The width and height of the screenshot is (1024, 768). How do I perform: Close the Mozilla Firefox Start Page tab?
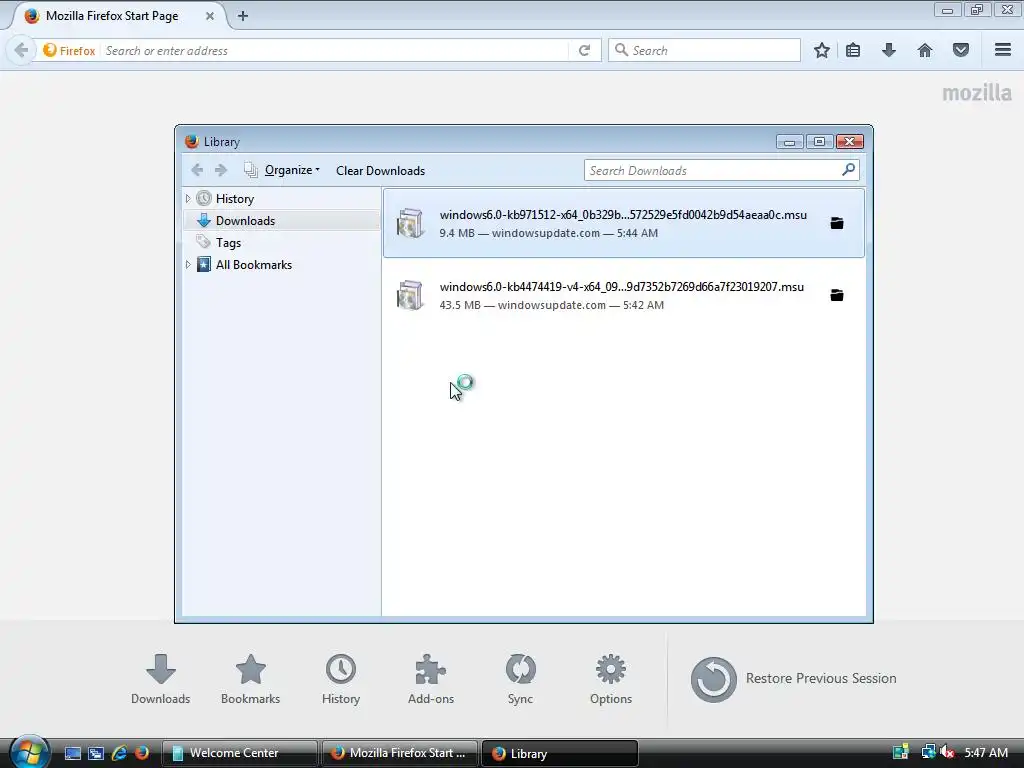(210, 16)
